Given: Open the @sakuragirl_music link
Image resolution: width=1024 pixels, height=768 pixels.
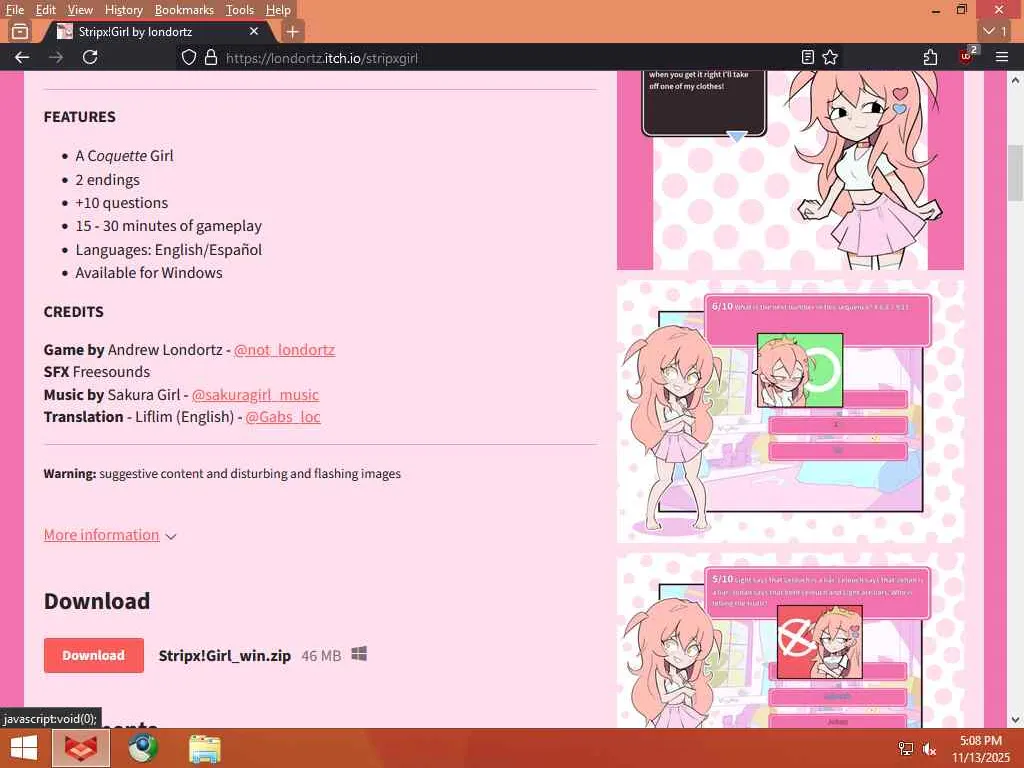Looking at the screenshot, I should tap(255, 395).
